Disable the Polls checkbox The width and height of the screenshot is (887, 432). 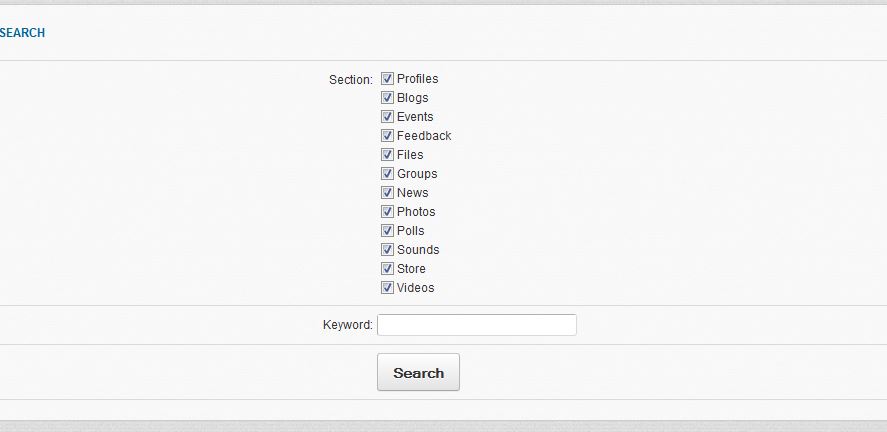pos(387,231)
